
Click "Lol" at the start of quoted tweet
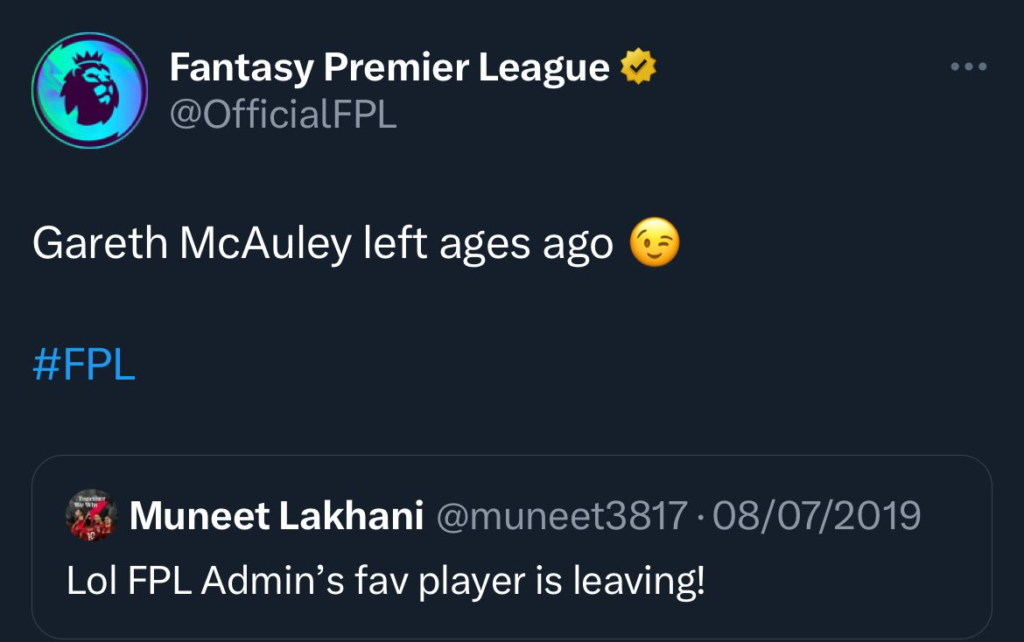click(x=88, y=581)
